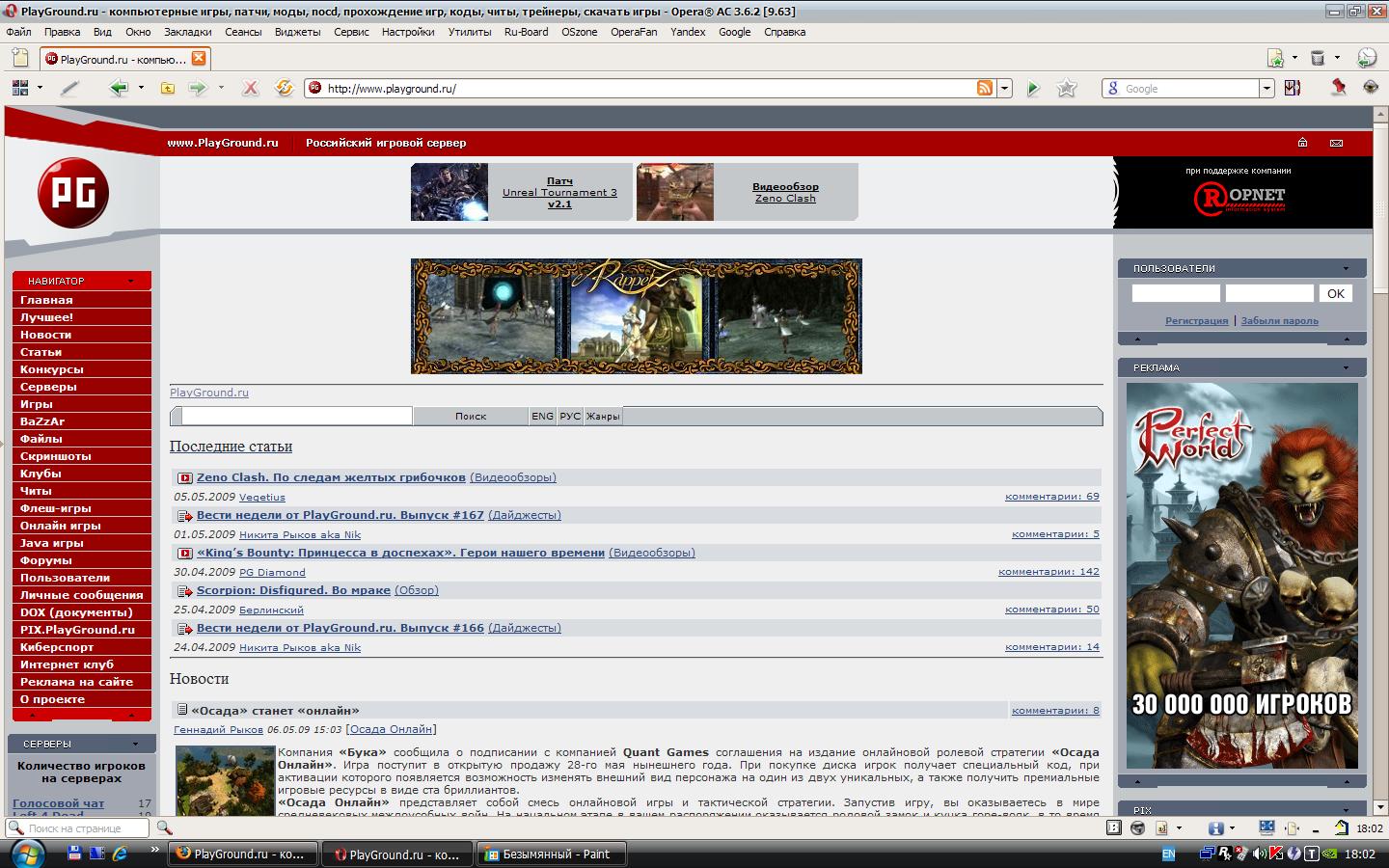Reload page with the orange refresh icon
This screenshot has height=868, width=1389.
coord(284,88)
